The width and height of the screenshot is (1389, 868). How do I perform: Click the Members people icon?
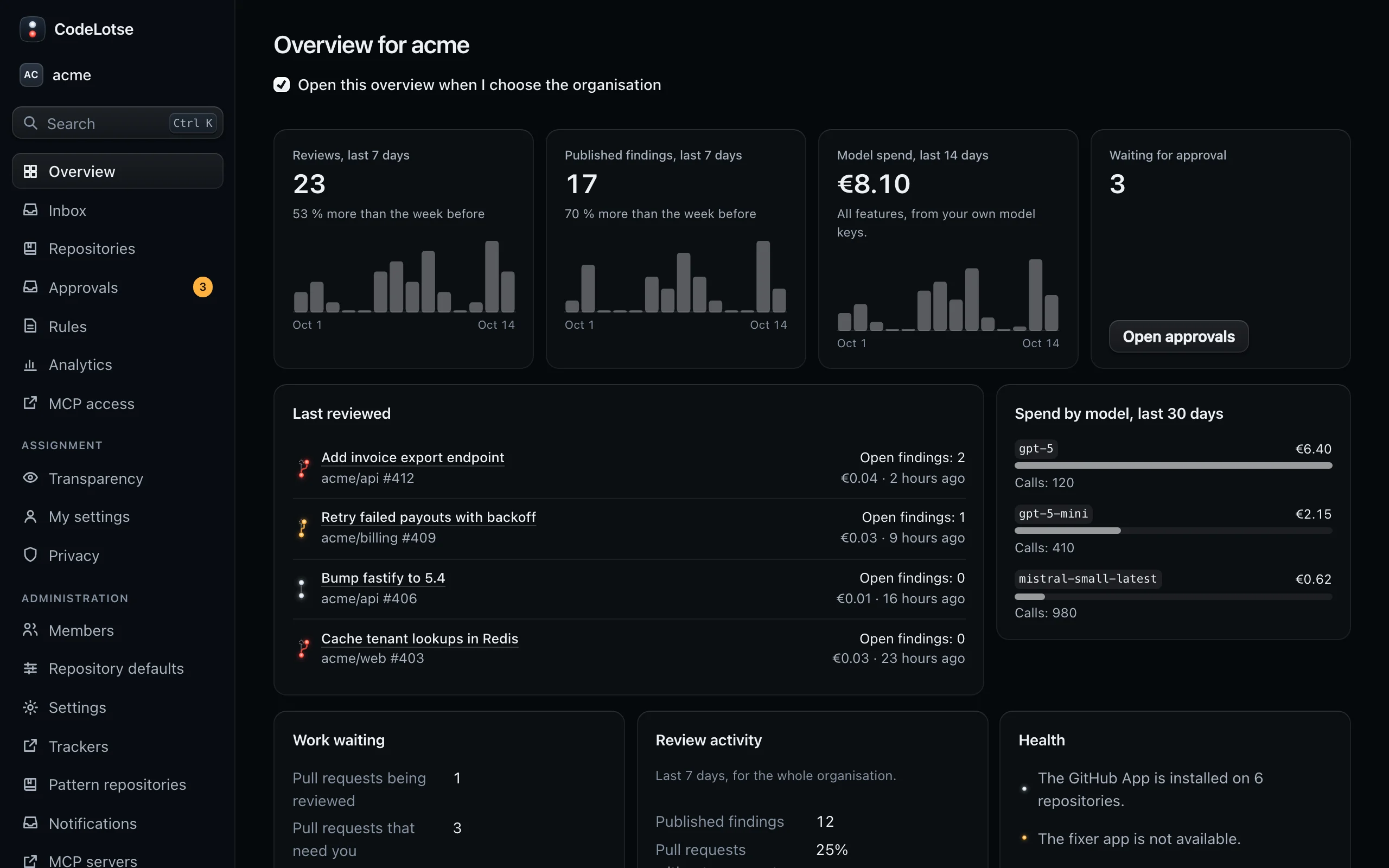point(30,630)
